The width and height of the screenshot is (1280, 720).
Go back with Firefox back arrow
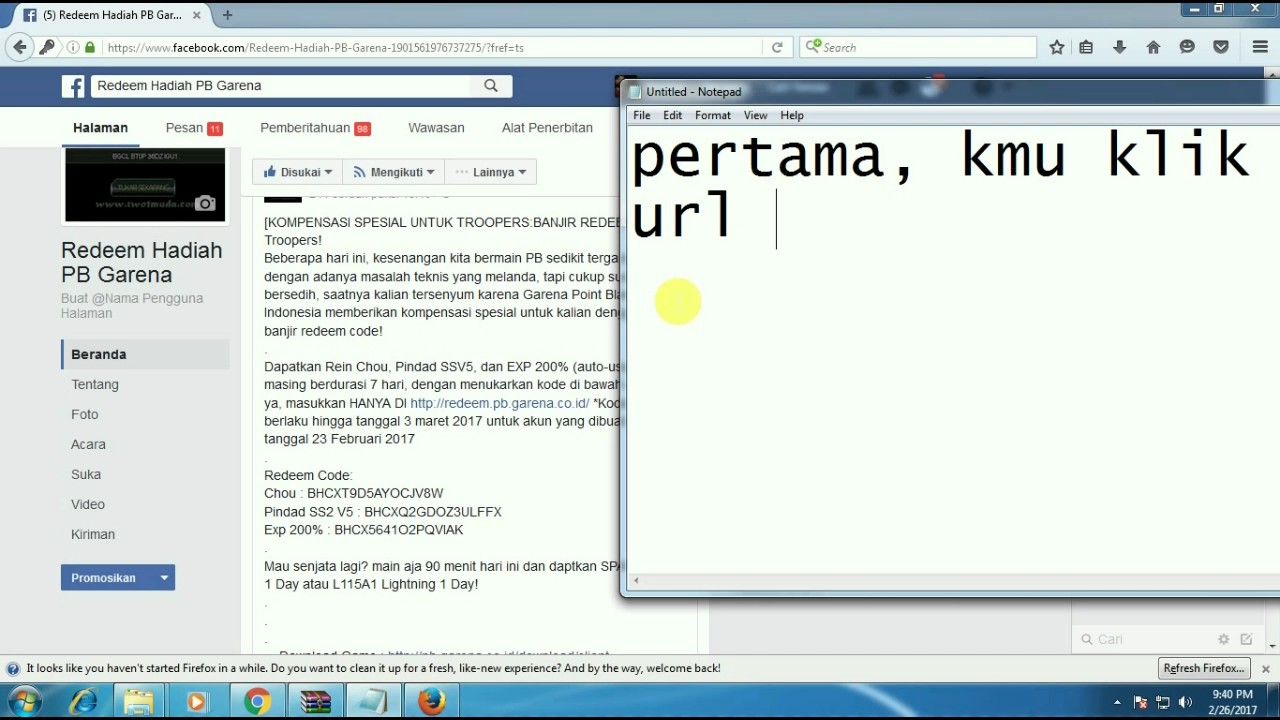(19, 47)
